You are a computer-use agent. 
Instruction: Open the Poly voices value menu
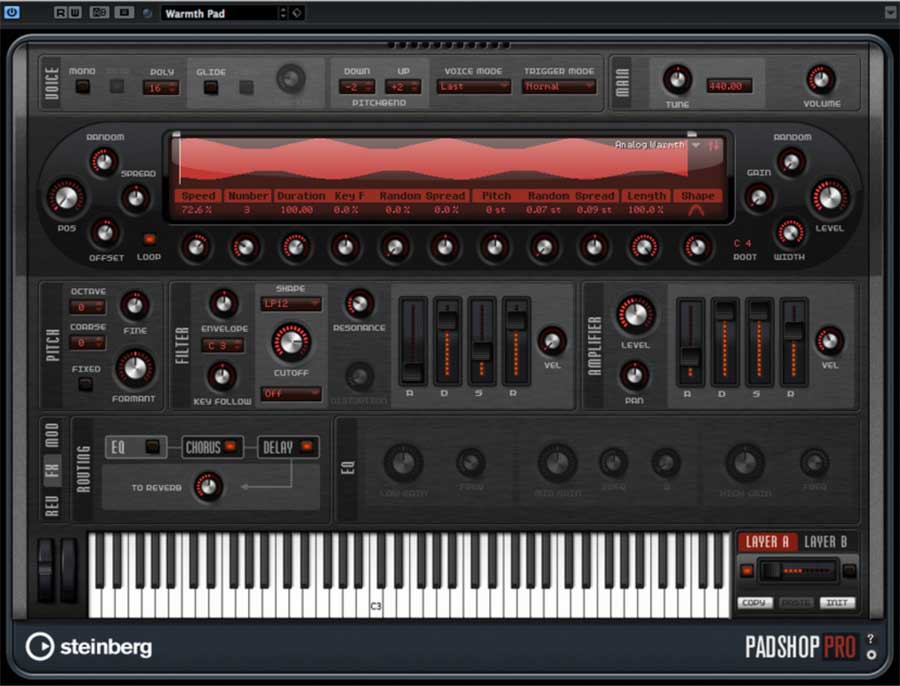(161, 88)
